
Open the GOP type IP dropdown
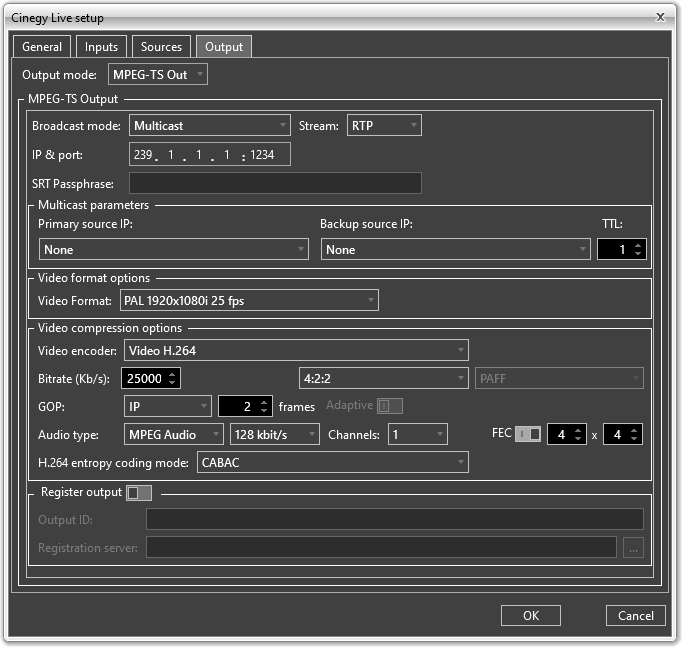(x=168, y=406)
